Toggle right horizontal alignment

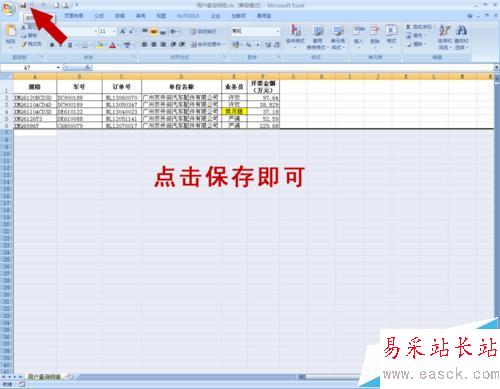[x=163, y=44]
